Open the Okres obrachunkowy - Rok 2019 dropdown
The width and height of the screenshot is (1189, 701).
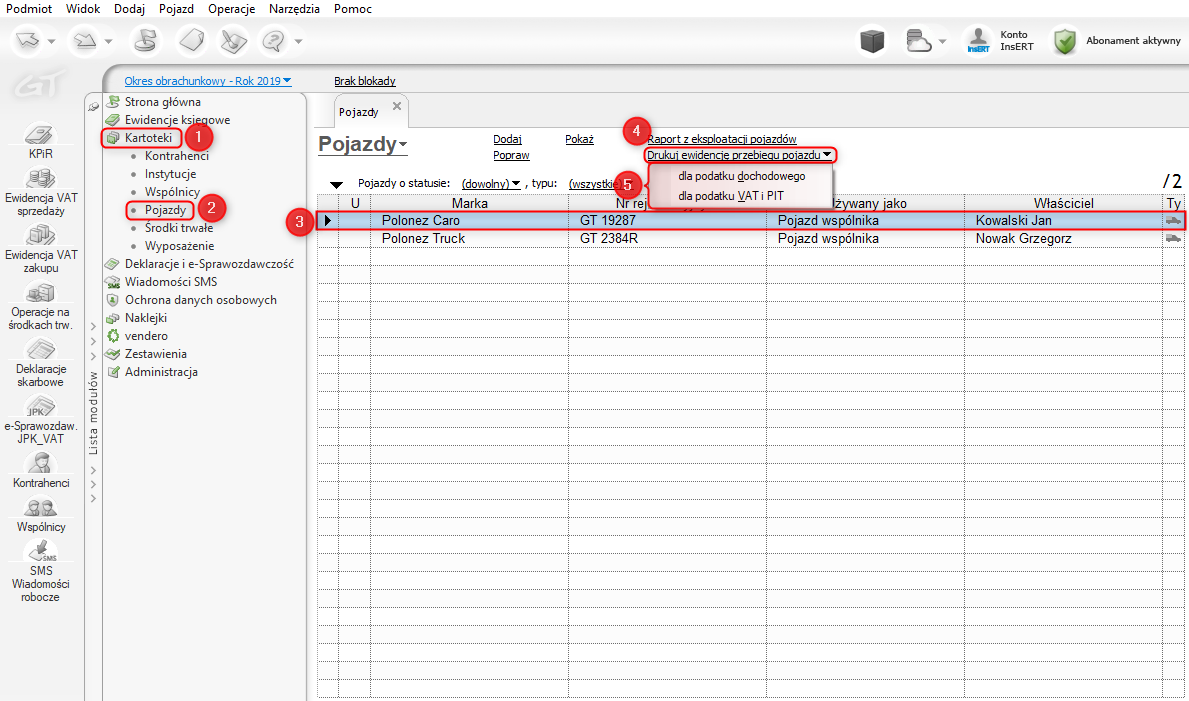(208, 80)
